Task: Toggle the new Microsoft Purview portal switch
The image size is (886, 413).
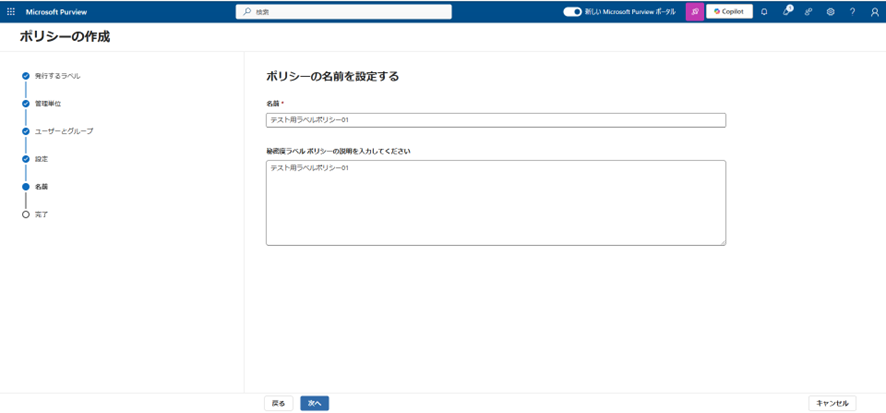Action: coord(572,12)
